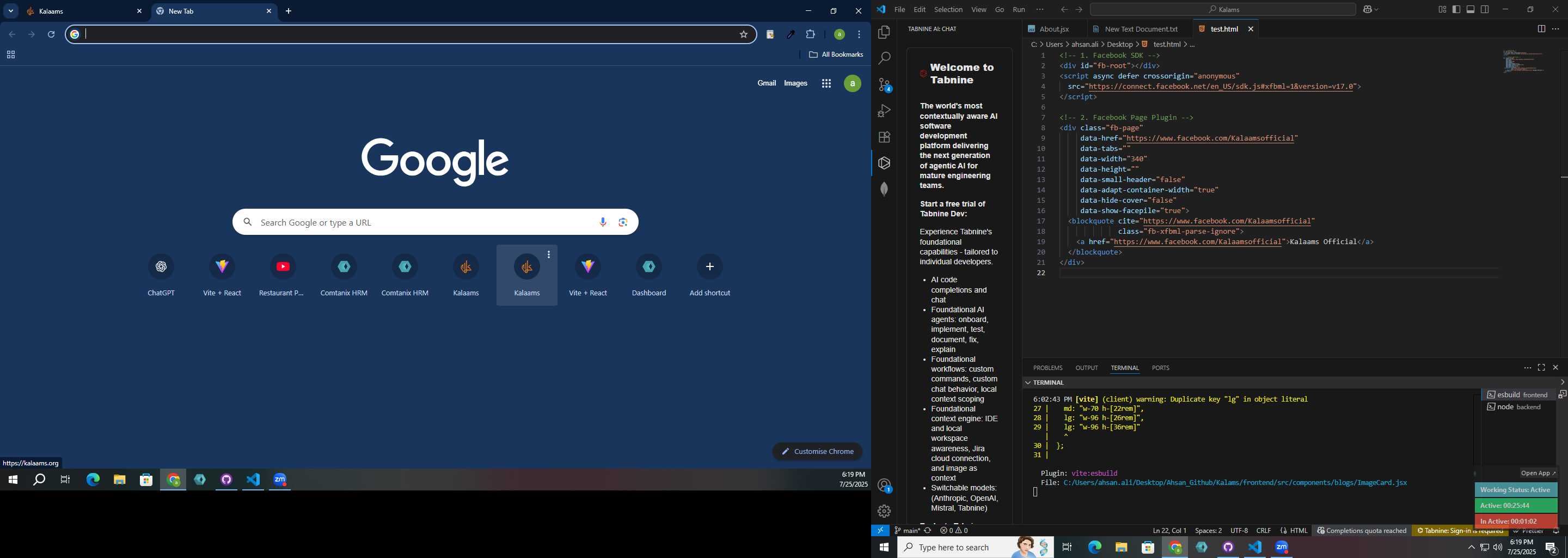Open the tab groups grid icon in bookmarks bar

pos(11,56)
